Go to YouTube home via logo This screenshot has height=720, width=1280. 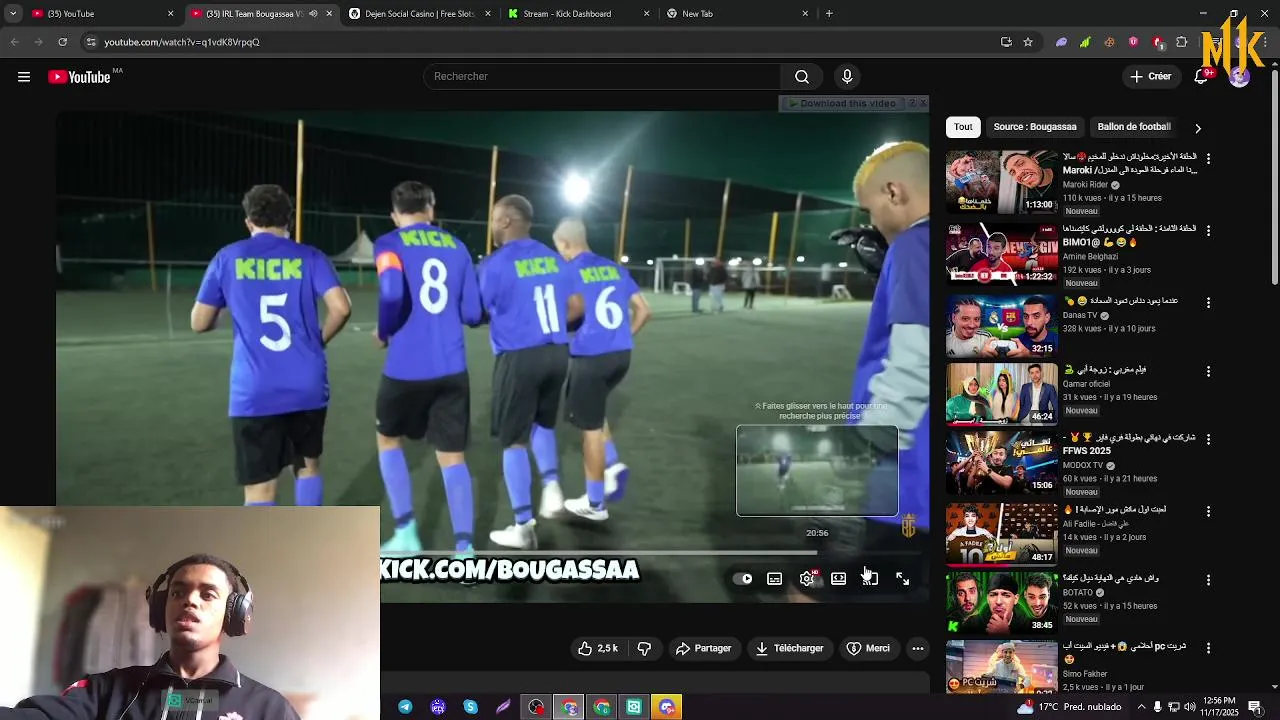click(79, 77)
